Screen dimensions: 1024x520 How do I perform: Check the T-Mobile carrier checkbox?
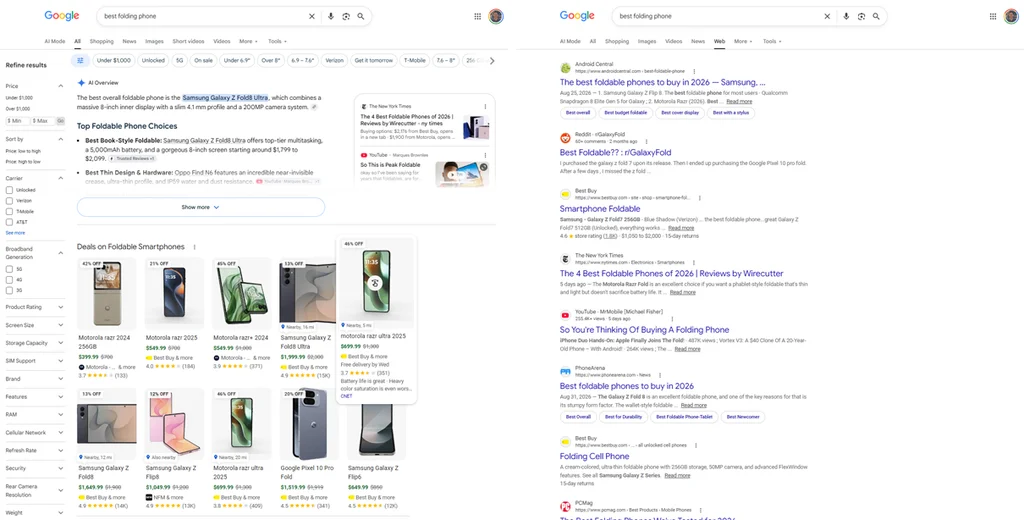(9, 212)
